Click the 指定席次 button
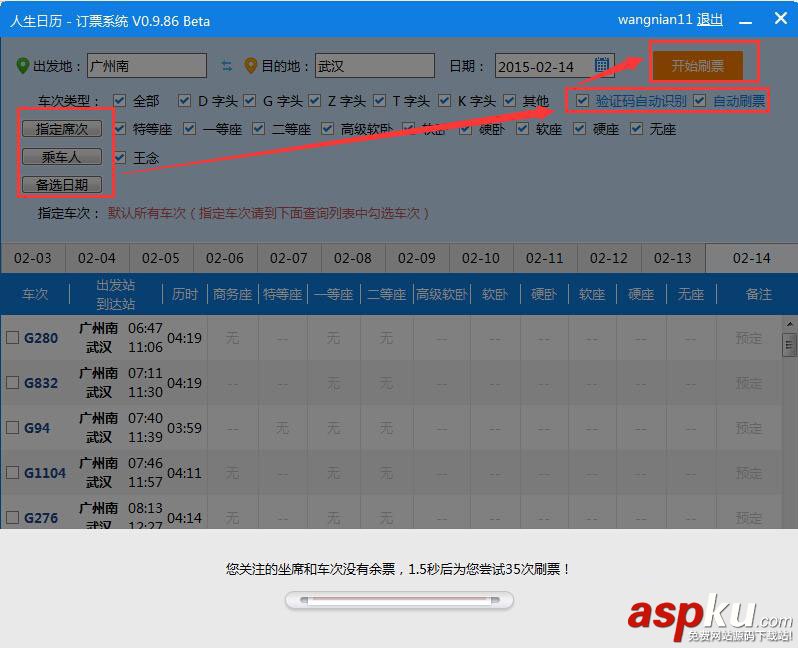Image resolution: width=798 pixels, height=648 pixels. (62, 129)
